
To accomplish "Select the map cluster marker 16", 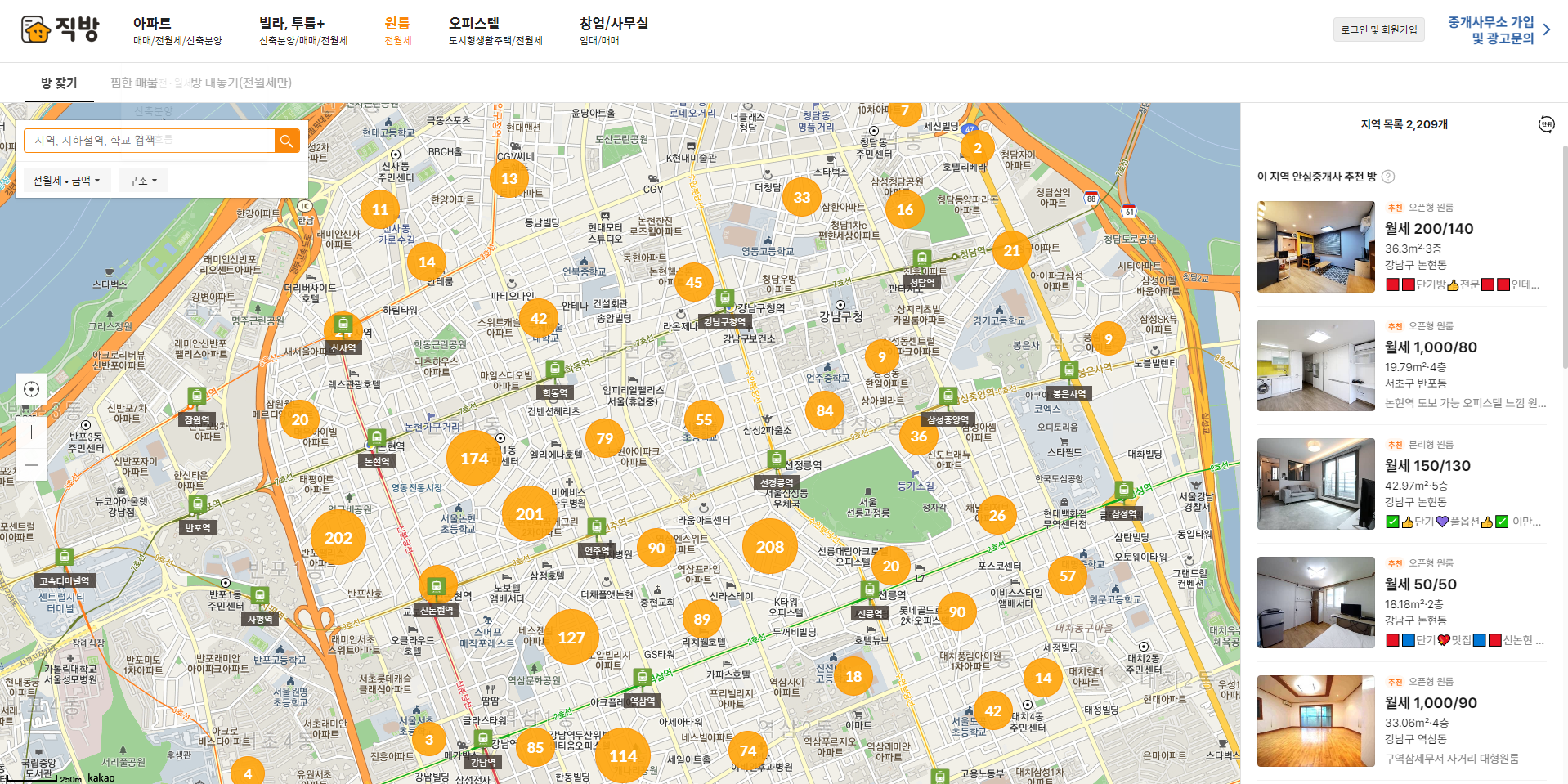I will (905, 210).
